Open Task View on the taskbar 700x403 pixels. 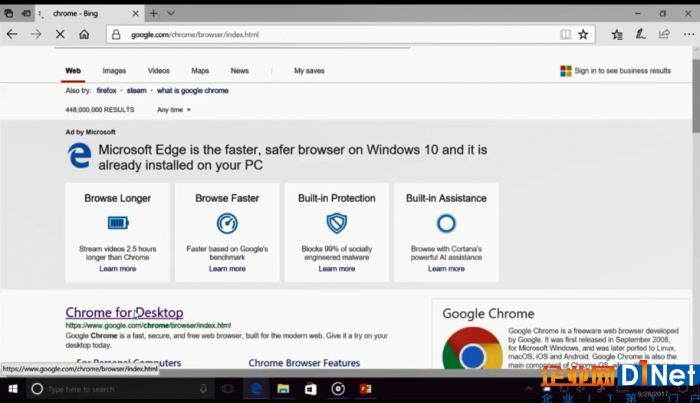click(x=228, y=389)
